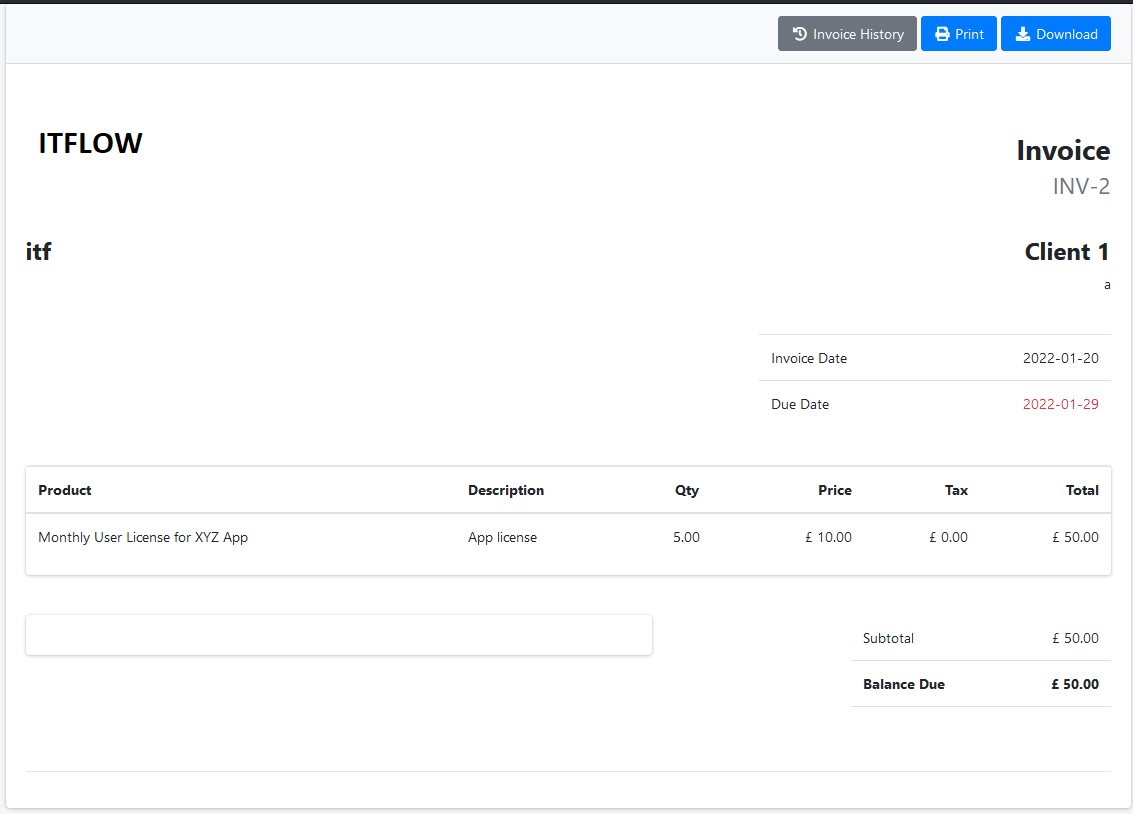Click the empty notes box
The height and width of the screenshot is (814, 1133).
339,636
